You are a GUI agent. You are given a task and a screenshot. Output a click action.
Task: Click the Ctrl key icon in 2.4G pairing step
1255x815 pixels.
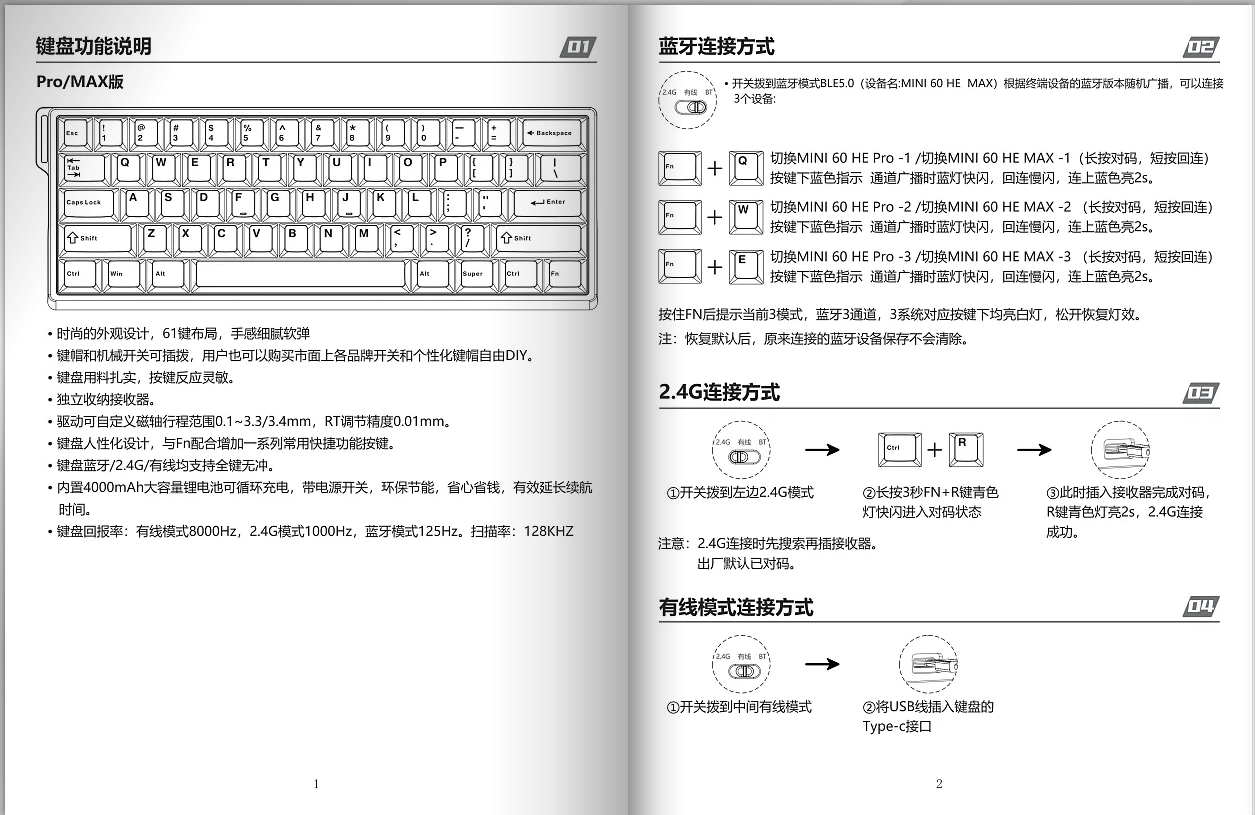coord(899,449)
